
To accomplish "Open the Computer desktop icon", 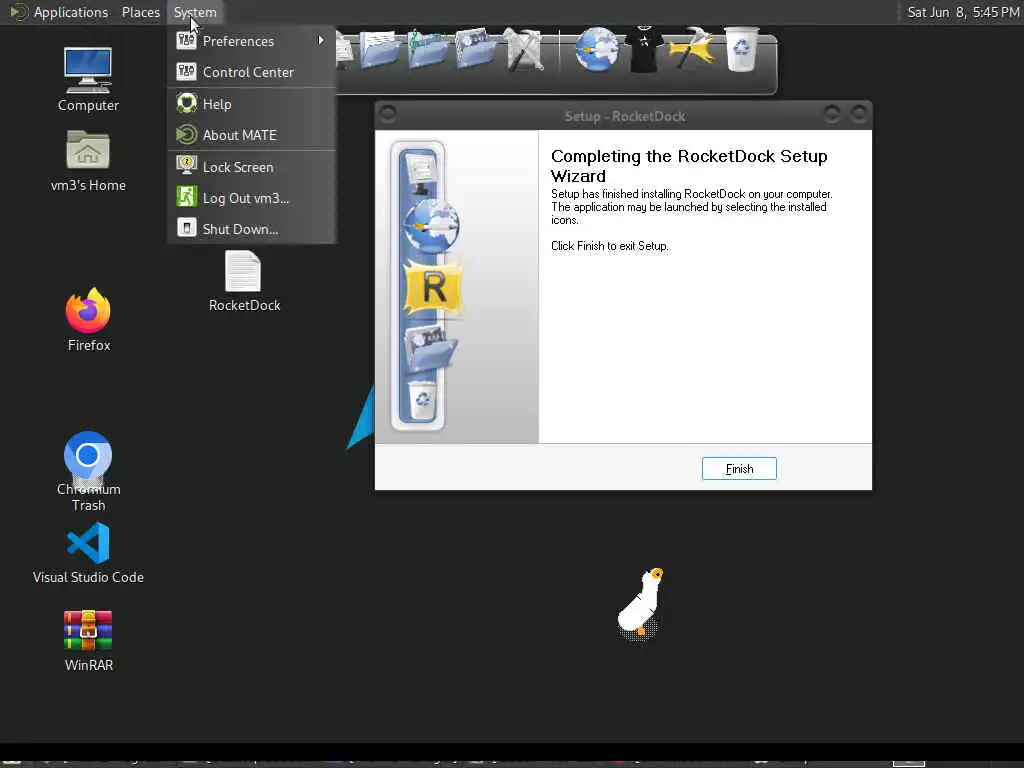I will (x=88, y=79).
